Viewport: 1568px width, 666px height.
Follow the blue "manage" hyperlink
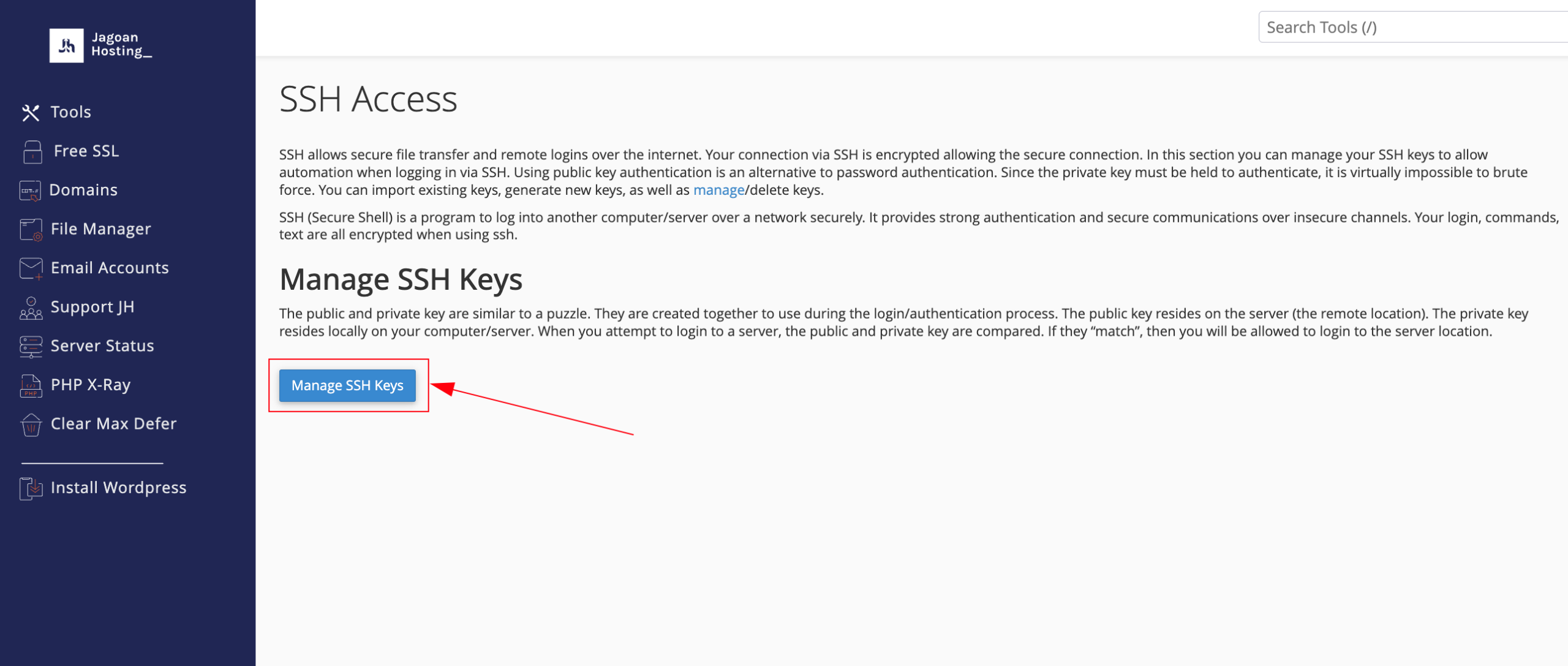(x=718, y=190)
